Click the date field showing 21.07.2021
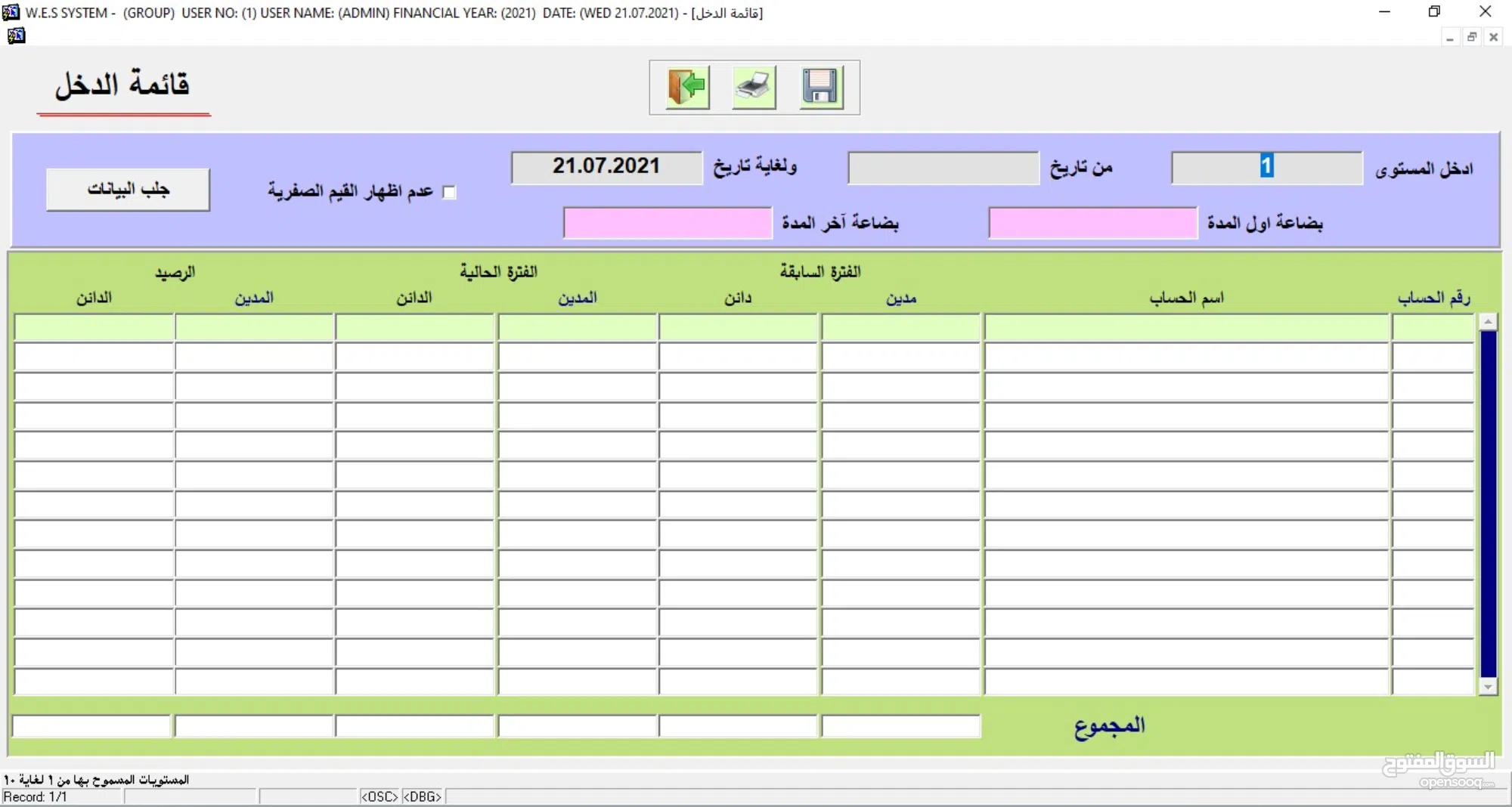This screenshot has height=807, width=1512. pyautogui.click(x=606, y=166)
